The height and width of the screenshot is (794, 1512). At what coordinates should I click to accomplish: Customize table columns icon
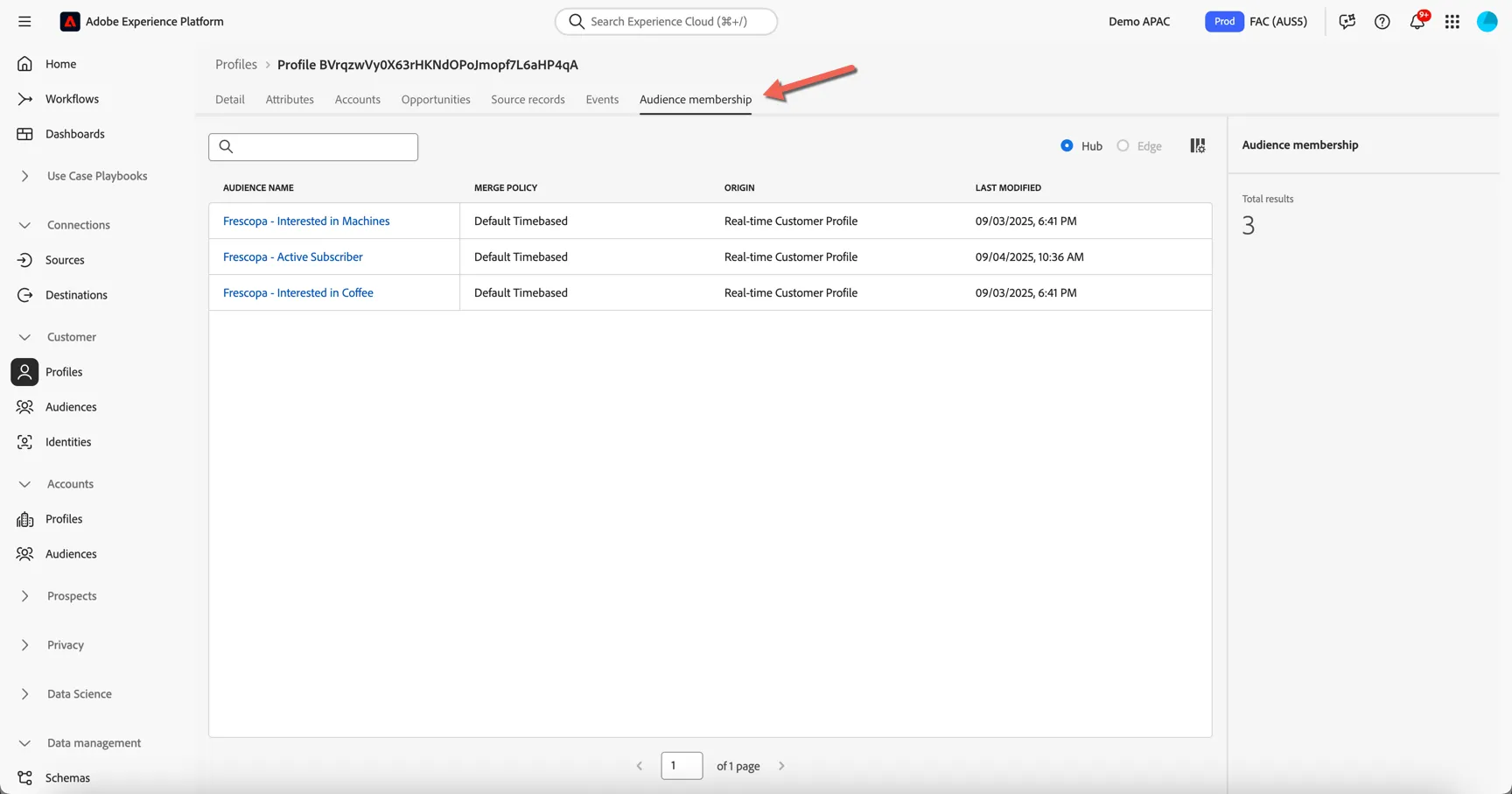[1198, 145]
